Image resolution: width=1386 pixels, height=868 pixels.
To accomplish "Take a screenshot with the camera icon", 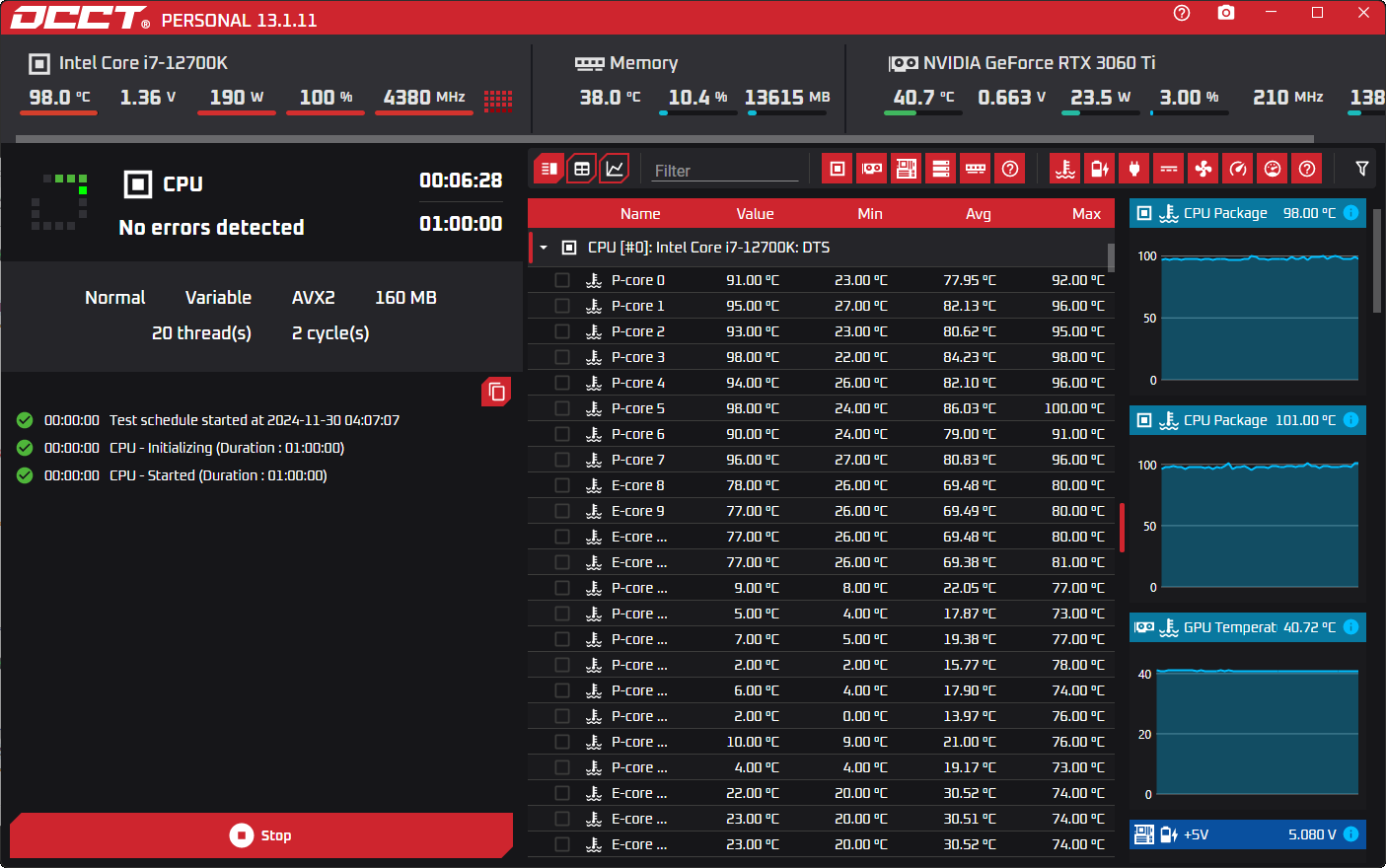I will [x=1226, y=13].
